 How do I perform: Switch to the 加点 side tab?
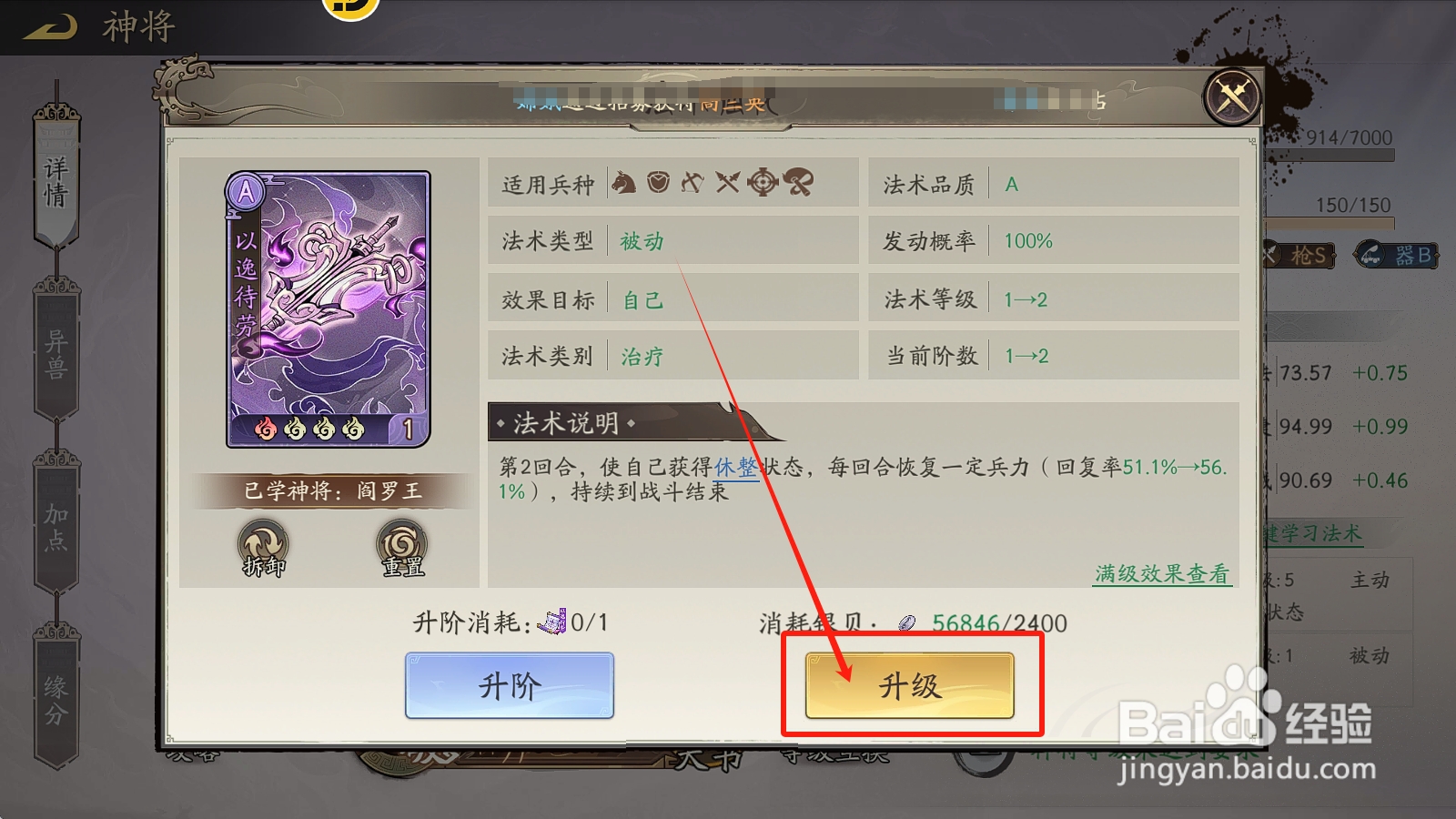pyautogui.click(x=56, y=528)
